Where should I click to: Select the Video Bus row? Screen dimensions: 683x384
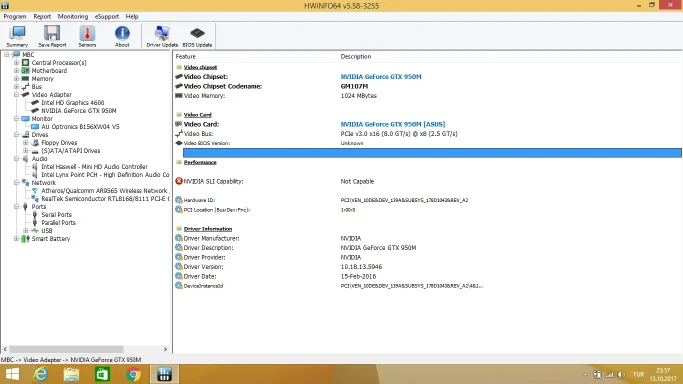point(427,134)
